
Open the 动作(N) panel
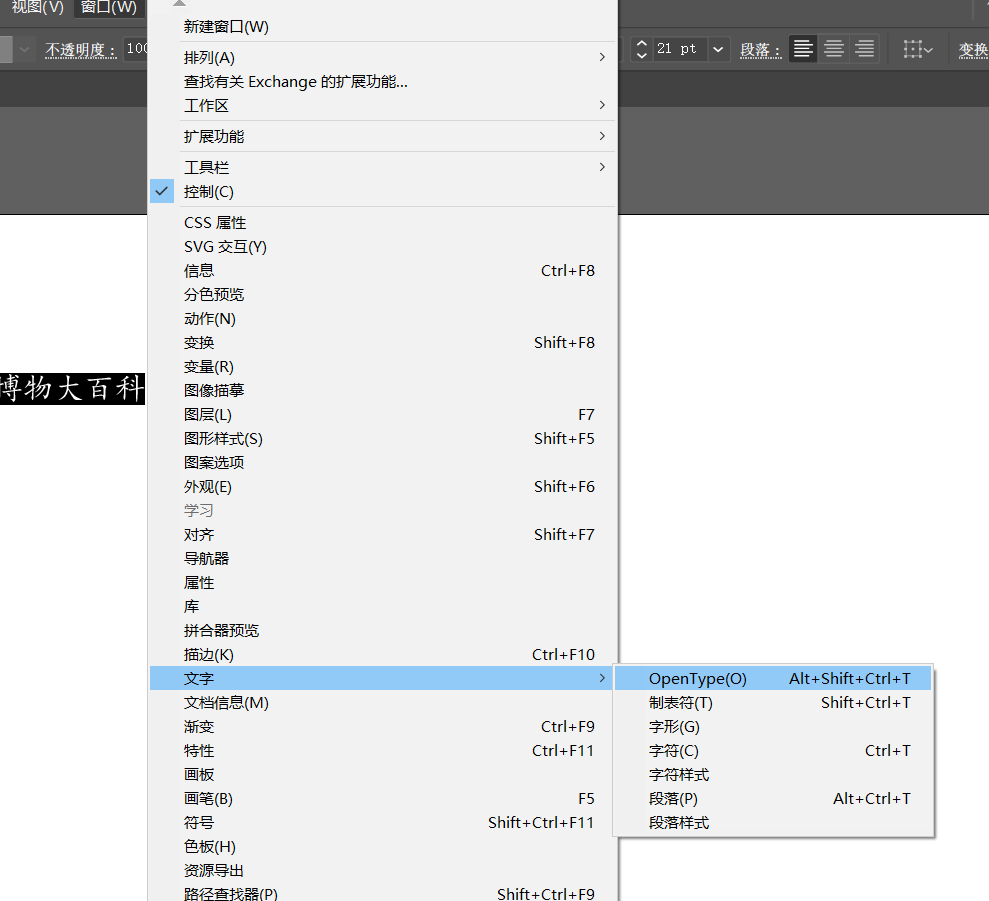382,319
